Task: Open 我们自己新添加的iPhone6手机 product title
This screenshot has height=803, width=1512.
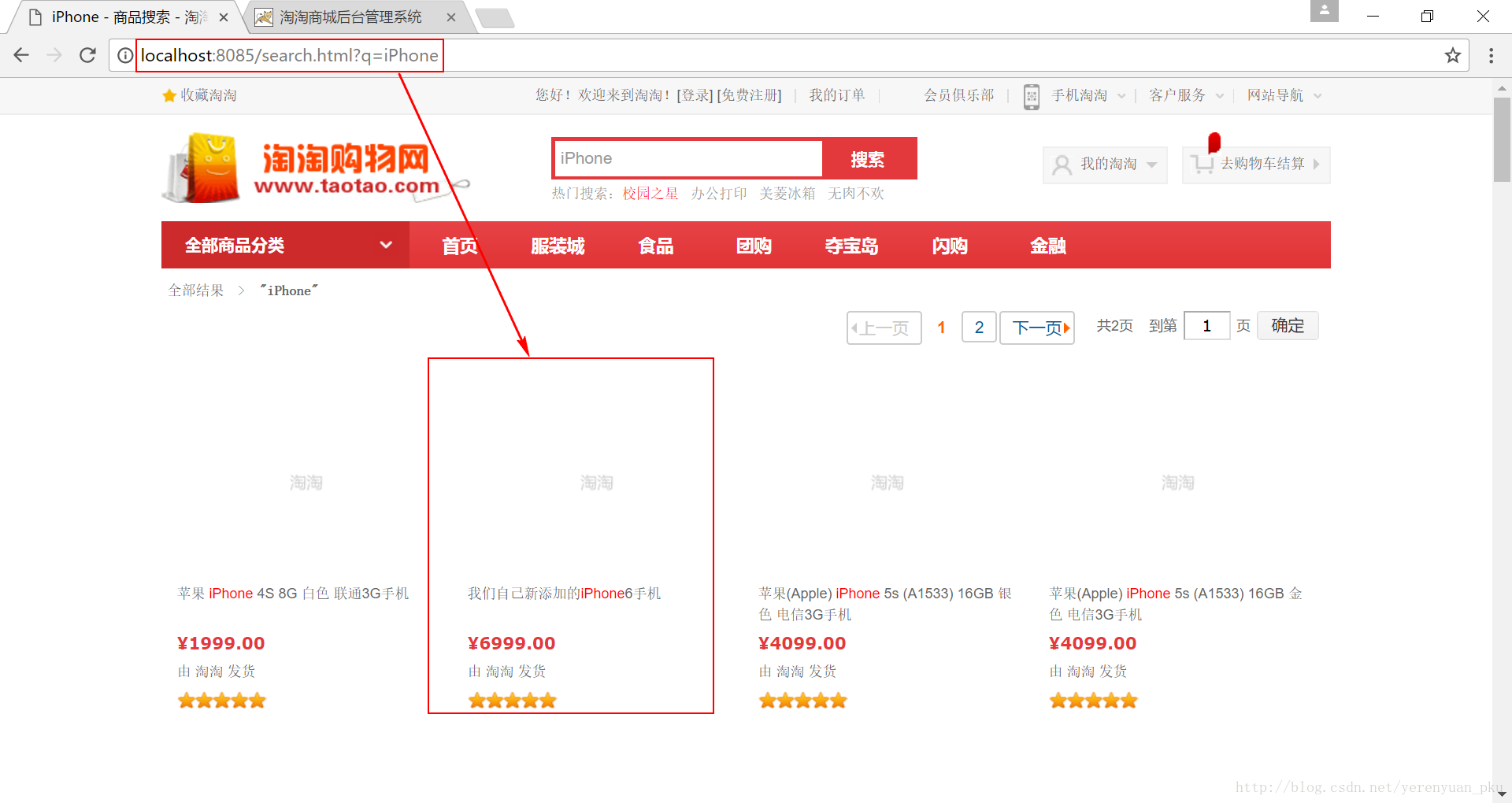Action: point(565,594)
